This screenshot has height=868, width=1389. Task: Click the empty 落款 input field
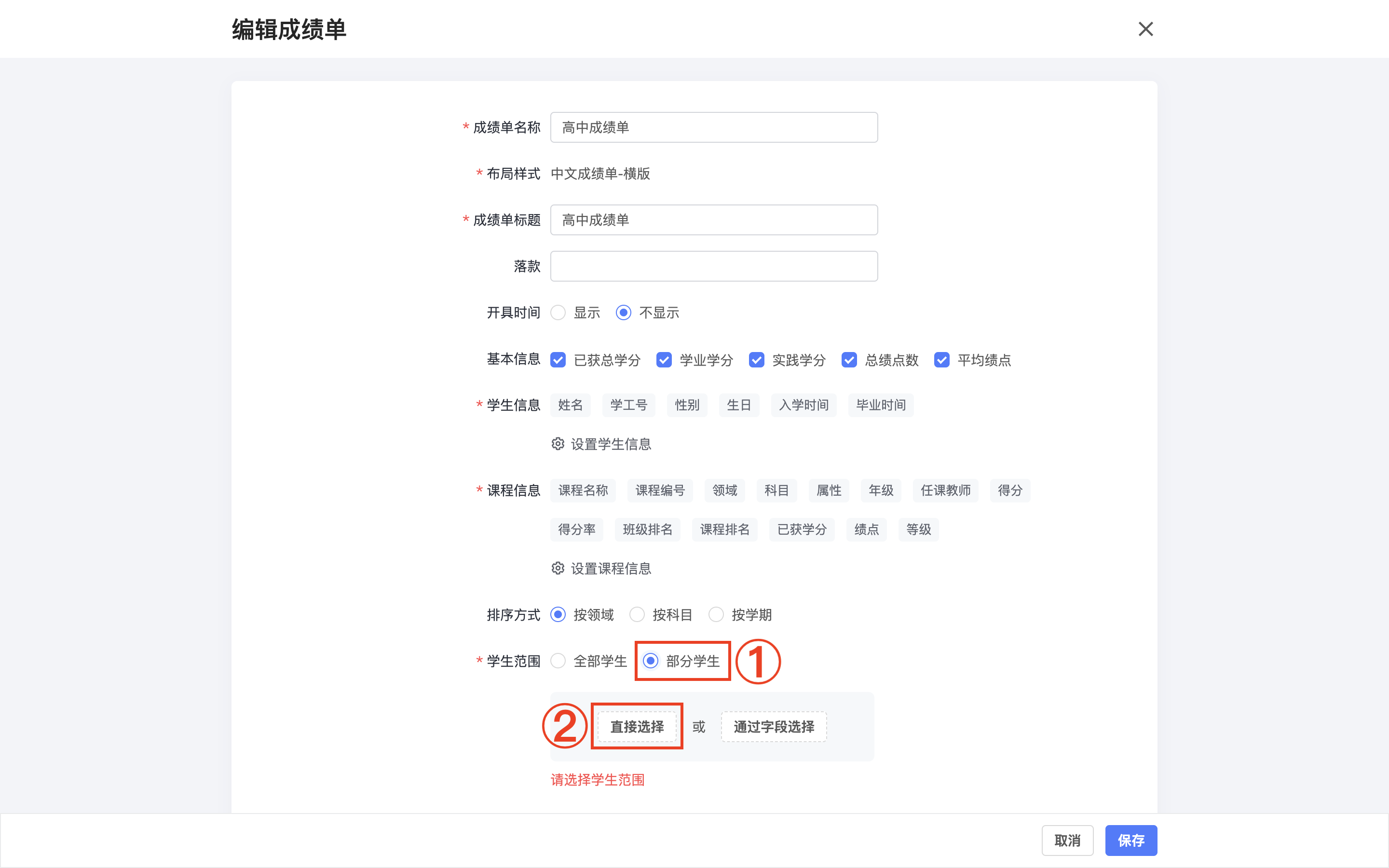click(x=713, y=266)
